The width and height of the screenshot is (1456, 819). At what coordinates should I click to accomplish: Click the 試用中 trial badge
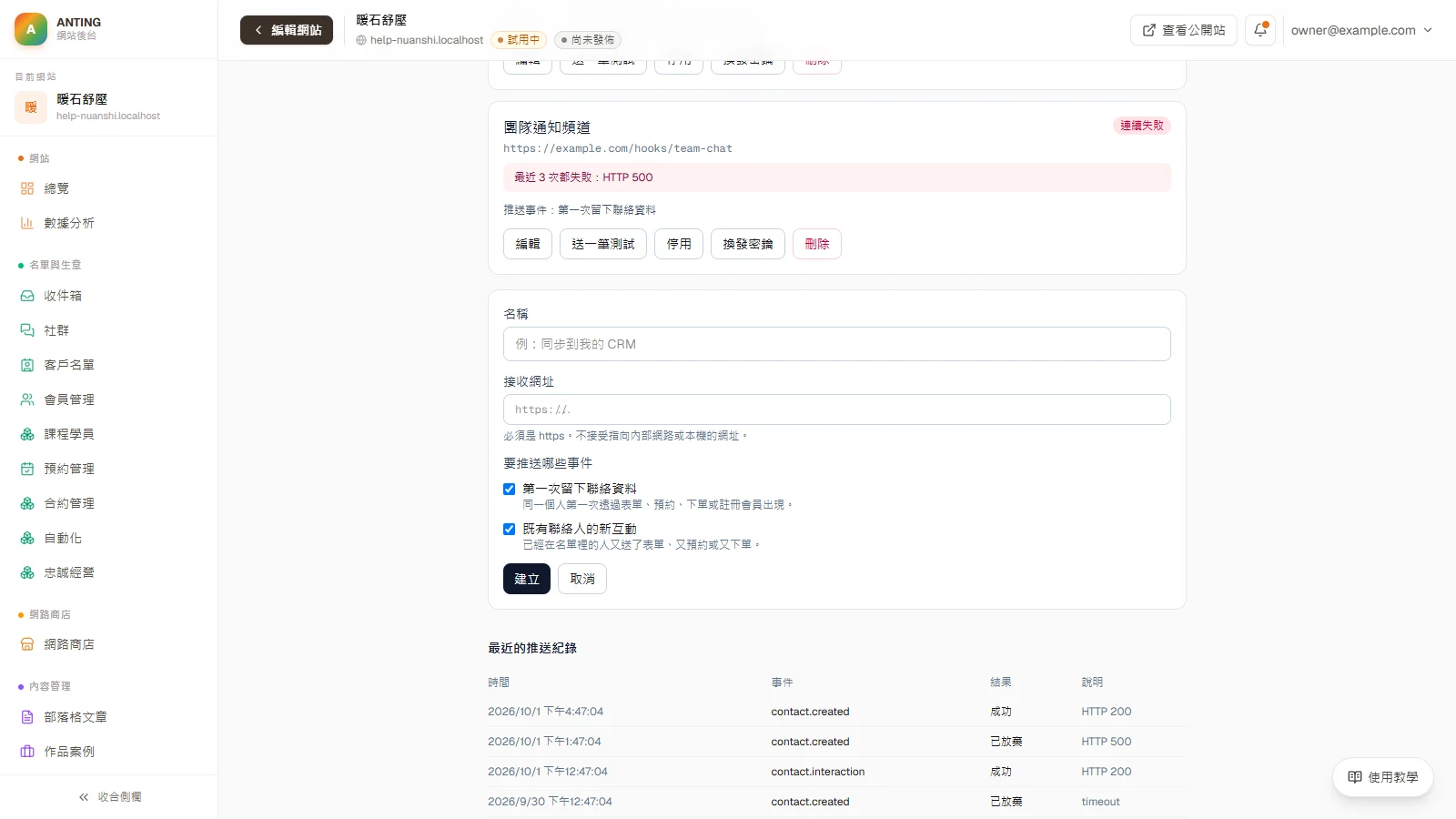(x=519, y=40)
